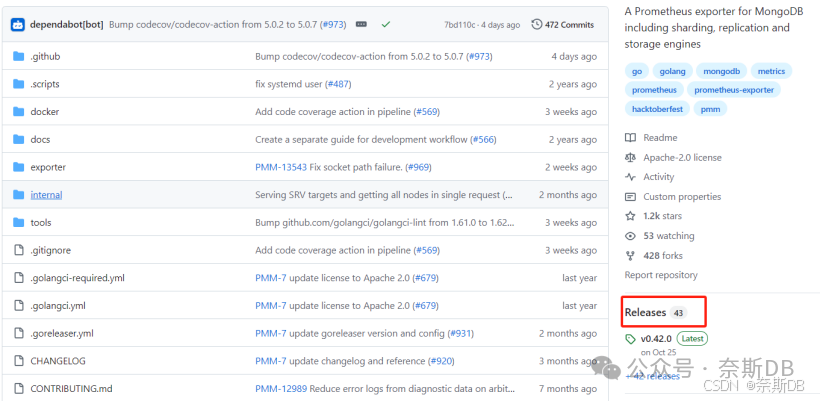Screen dimensions: 820x401
Task: Click the tools folder icon
Action: click(19, 222)
